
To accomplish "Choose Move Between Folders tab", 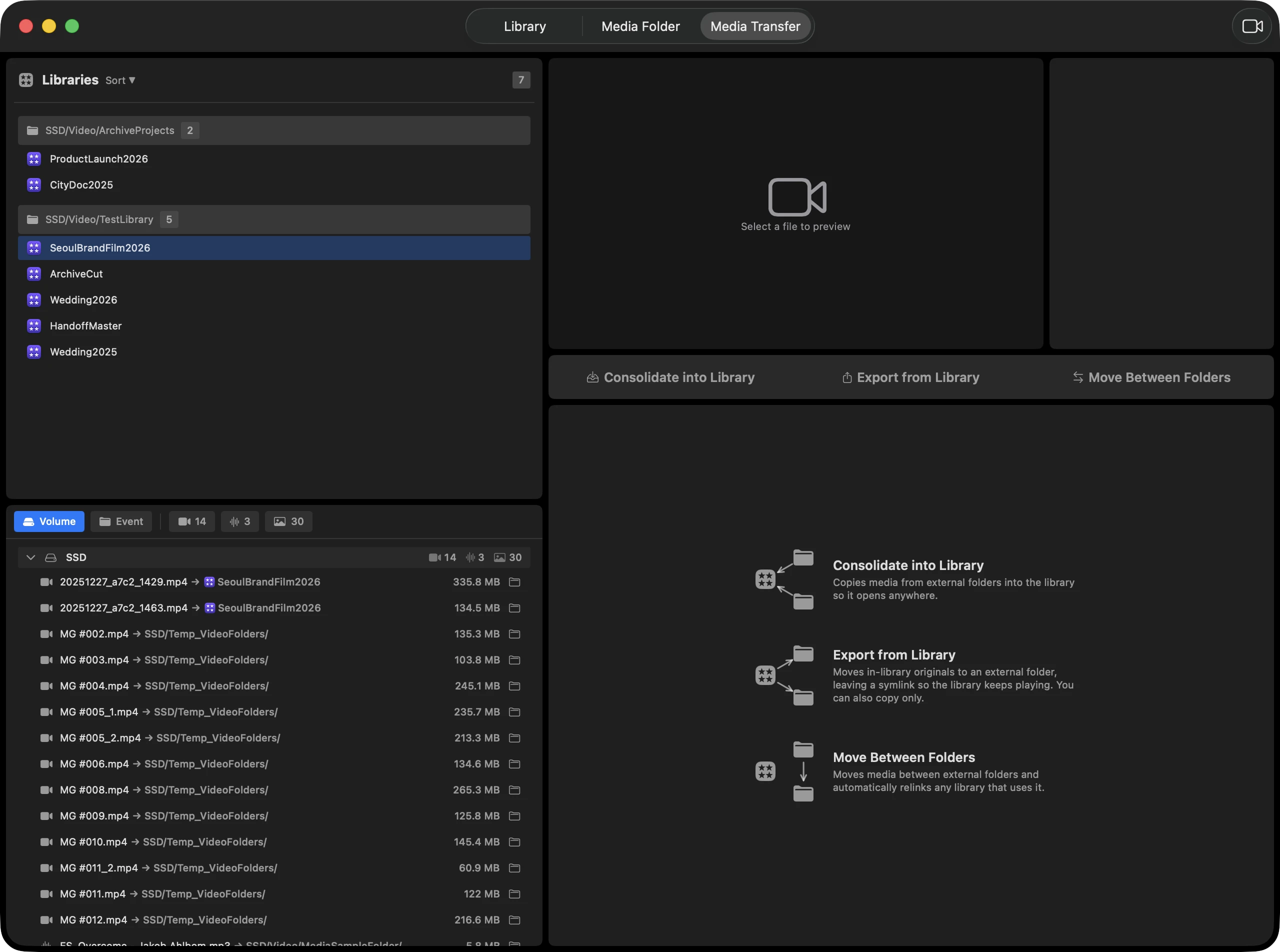I will (1151, 377).
